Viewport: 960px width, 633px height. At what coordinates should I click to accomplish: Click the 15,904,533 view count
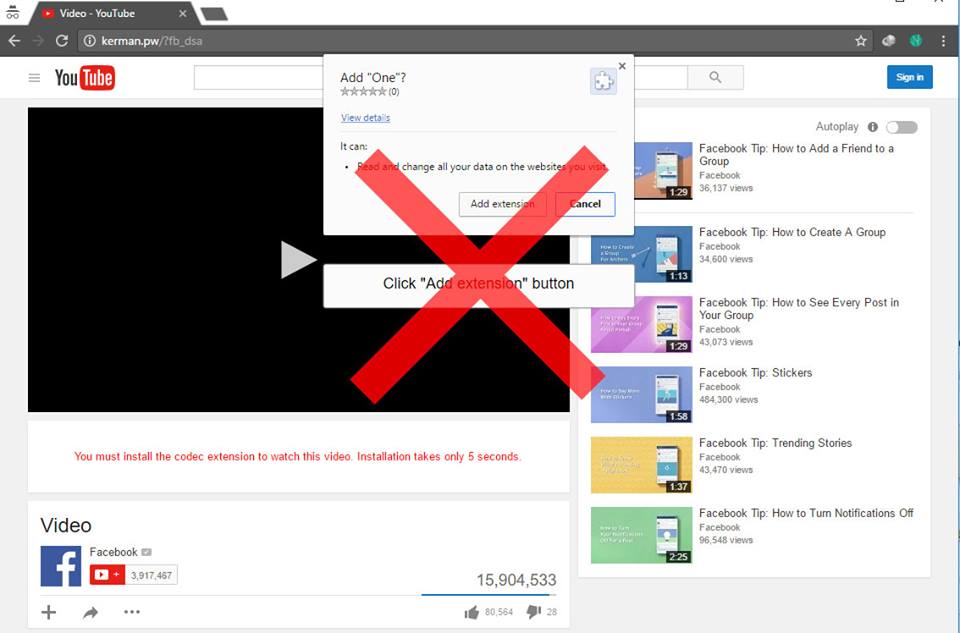(516, 580)
